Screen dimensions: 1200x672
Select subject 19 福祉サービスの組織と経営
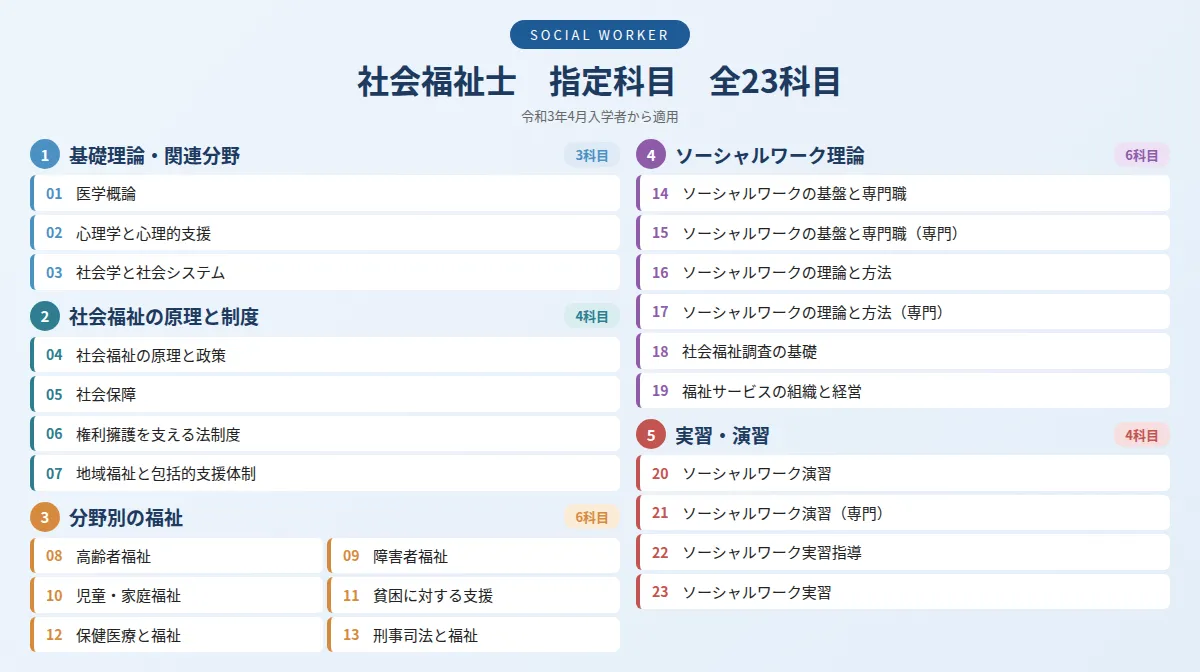click(x=903, y=391)
